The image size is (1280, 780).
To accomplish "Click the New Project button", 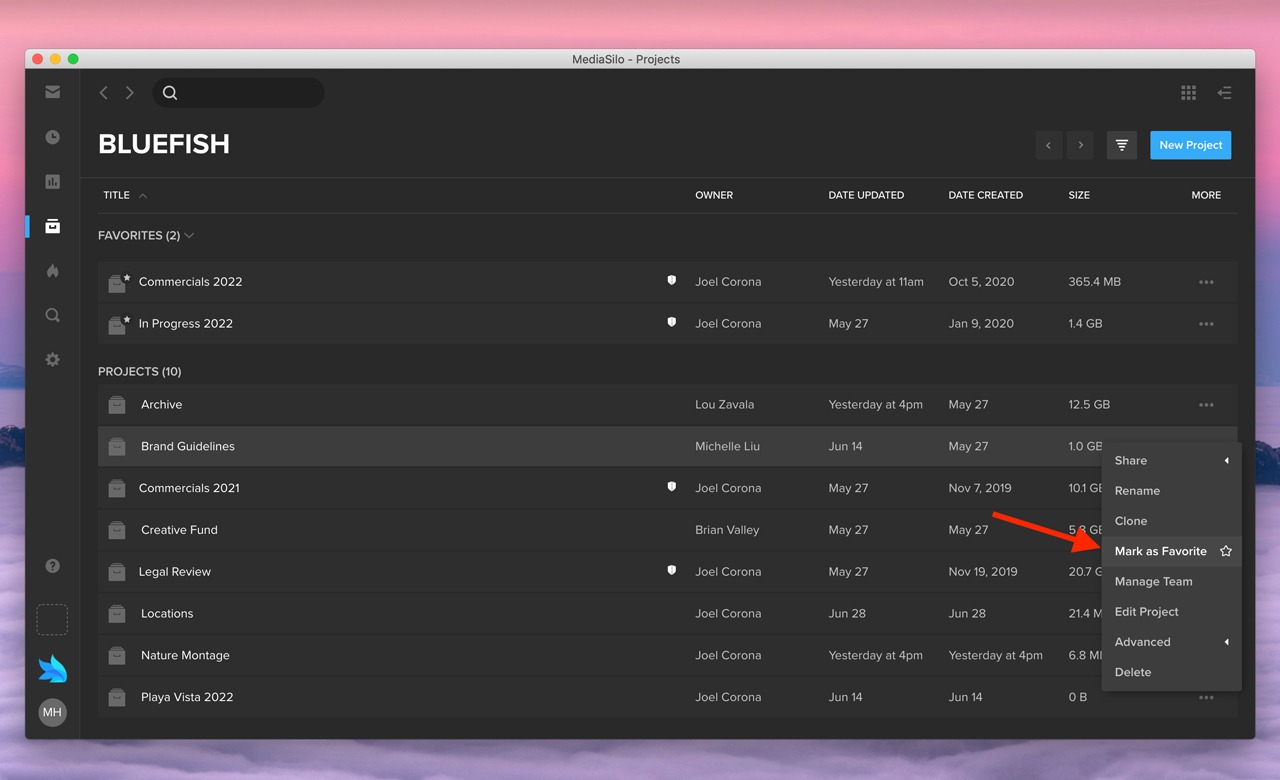I will tap(1190, 145).
